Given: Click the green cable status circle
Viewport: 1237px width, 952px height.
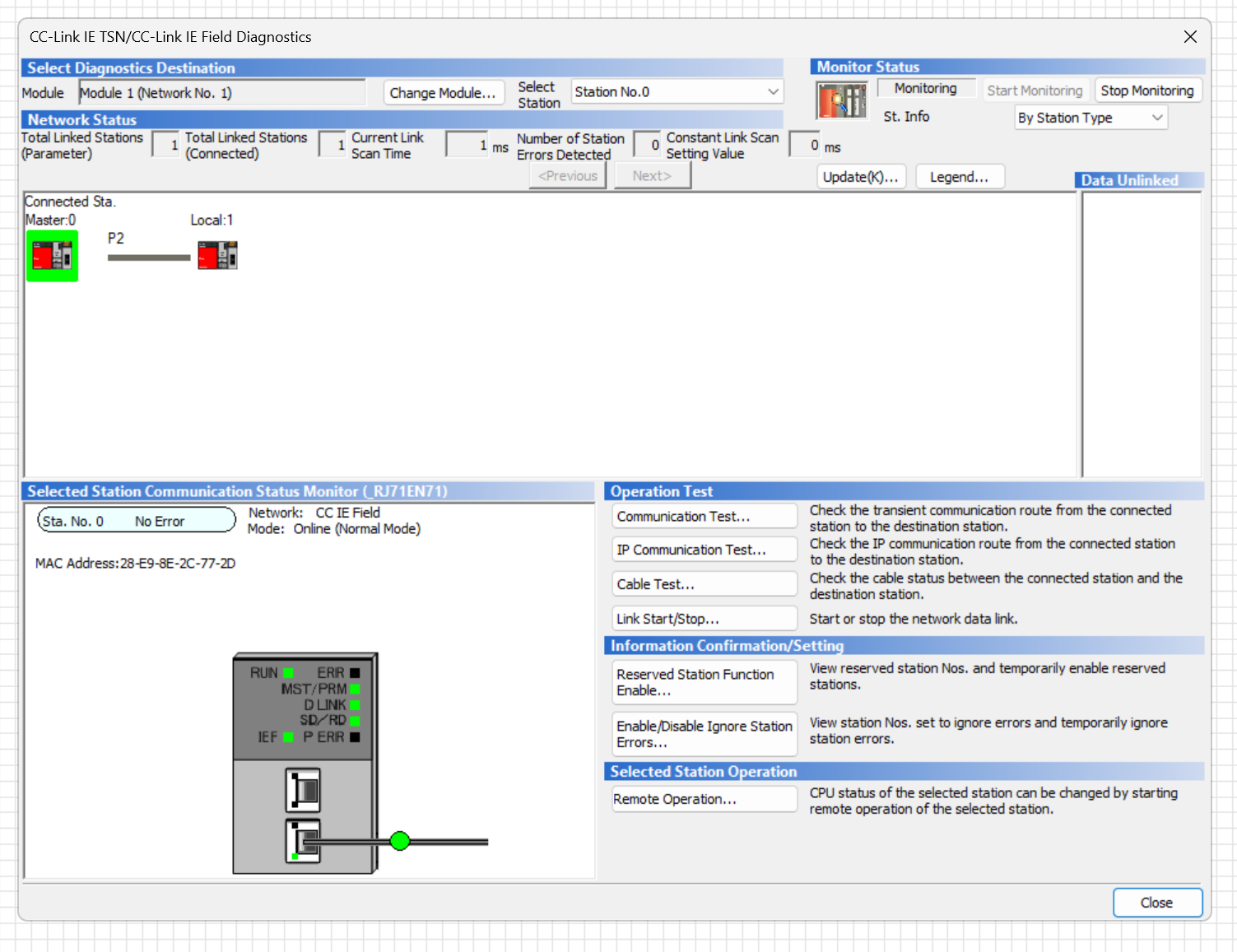Looking at the screenshot, I should click(400, 841).
